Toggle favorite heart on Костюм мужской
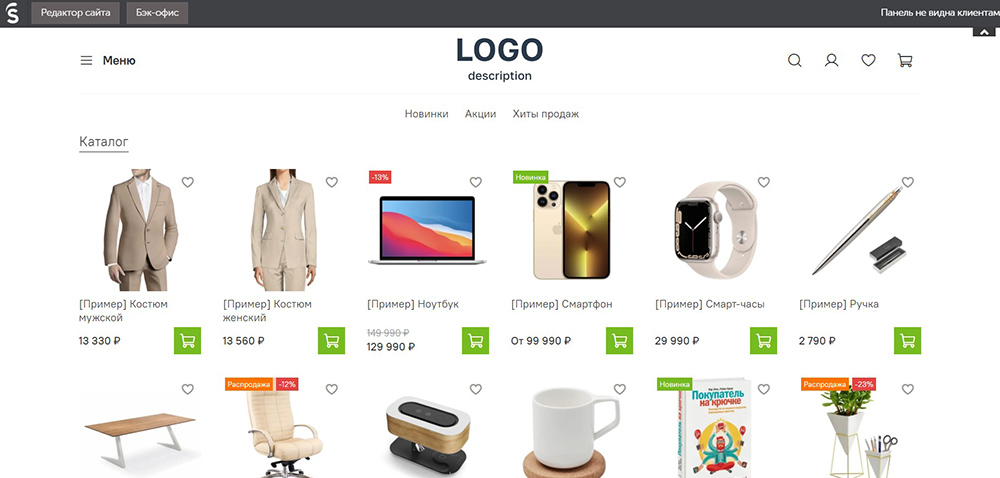1000x478 pixels. pyautogui.click(x=188, y=182)
